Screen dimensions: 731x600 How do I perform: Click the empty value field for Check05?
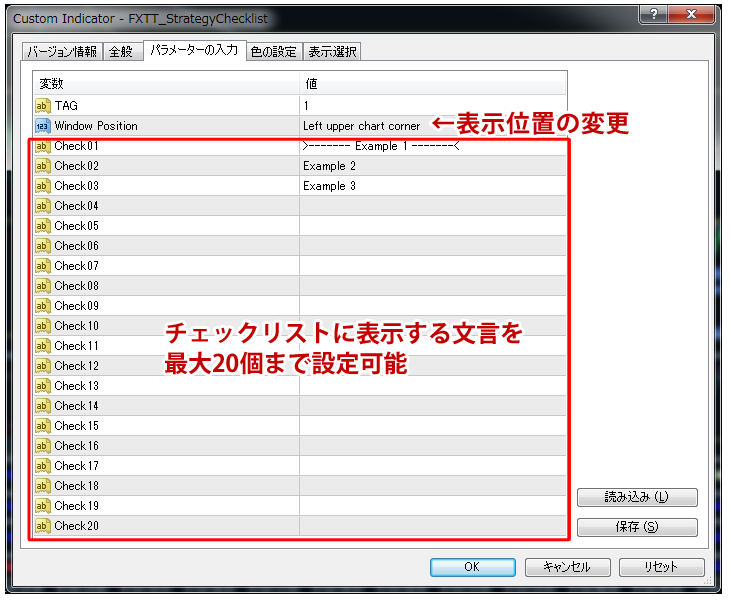tap(432, 226)
